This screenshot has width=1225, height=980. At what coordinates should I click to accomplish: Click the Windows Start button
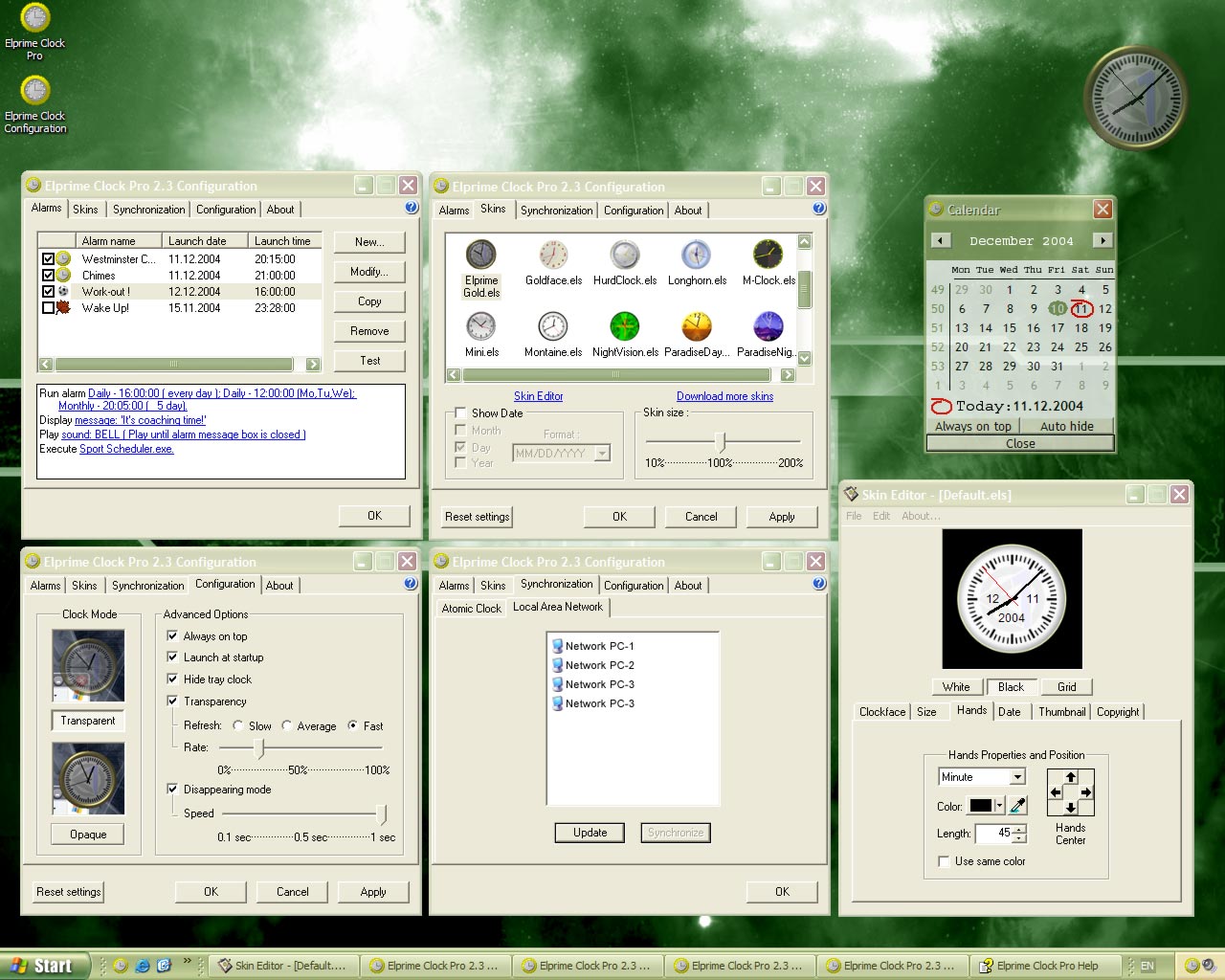[x=45, y=966]
